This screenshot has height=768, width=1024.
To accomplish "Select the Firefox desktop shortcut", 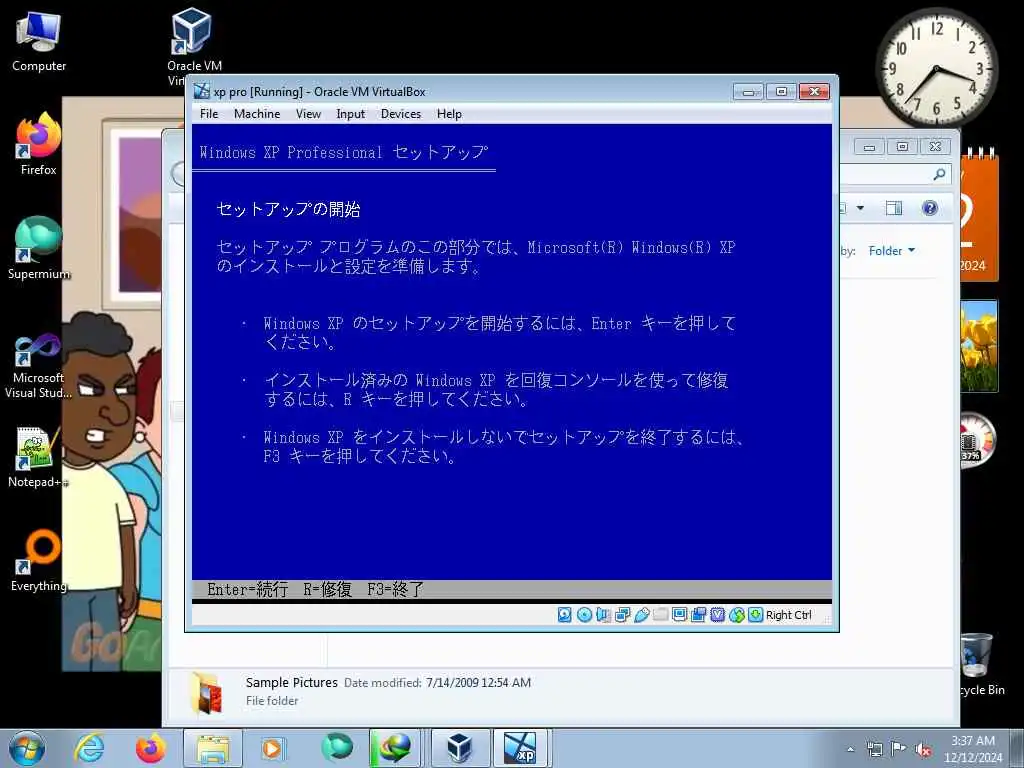I will (x=39, y=145).
